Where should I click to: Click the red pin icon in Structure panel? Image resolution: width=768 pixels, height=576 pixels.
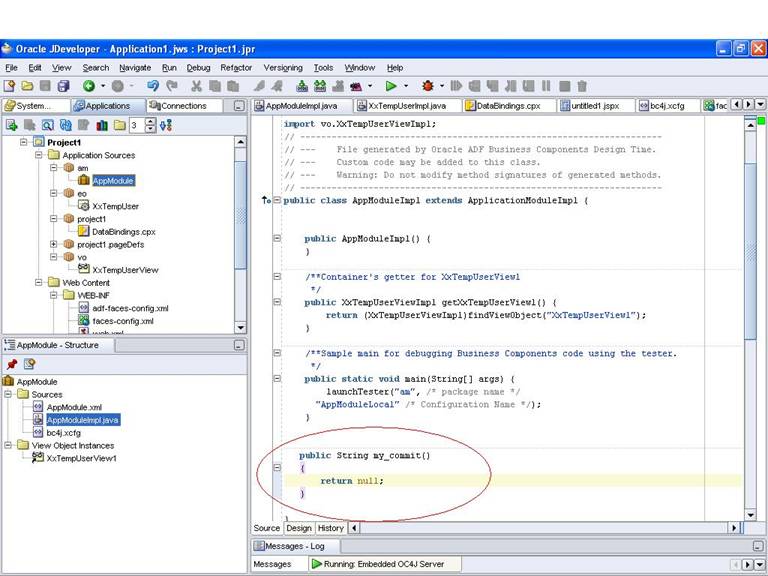[12, 364]
